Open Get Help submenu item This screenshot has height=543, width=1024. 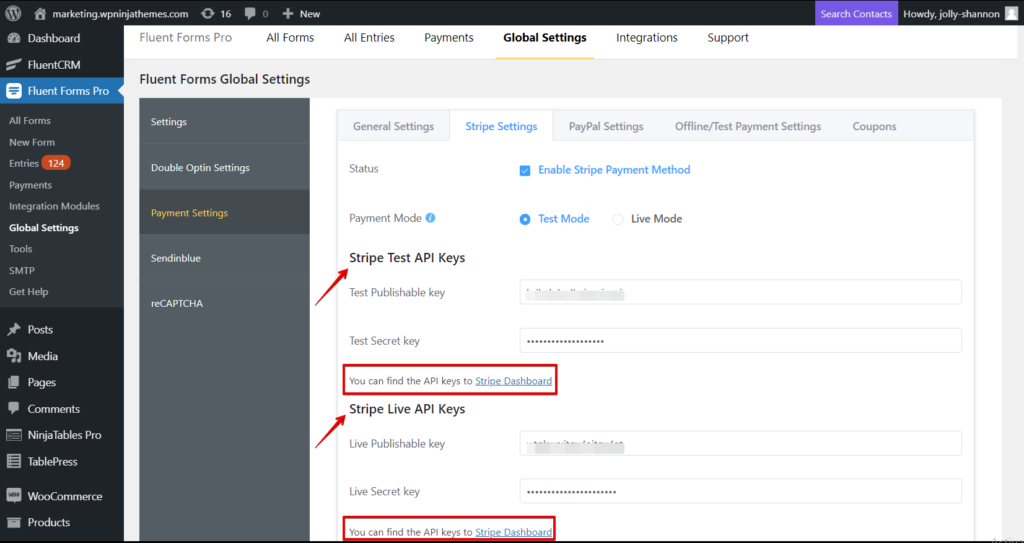point(29,291)
